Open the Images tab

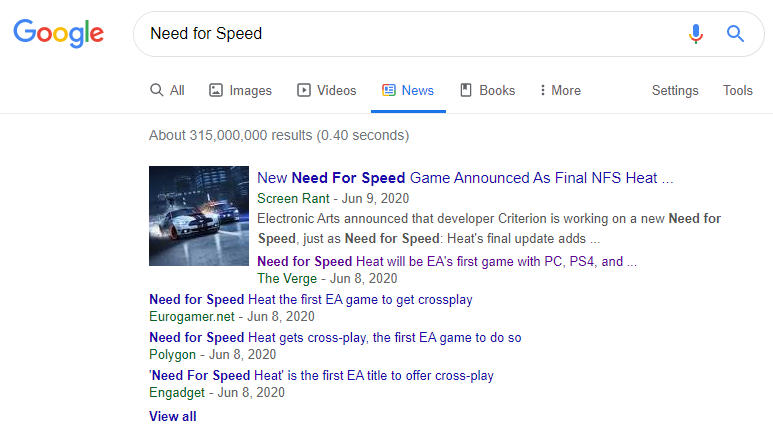click(240, 90)
